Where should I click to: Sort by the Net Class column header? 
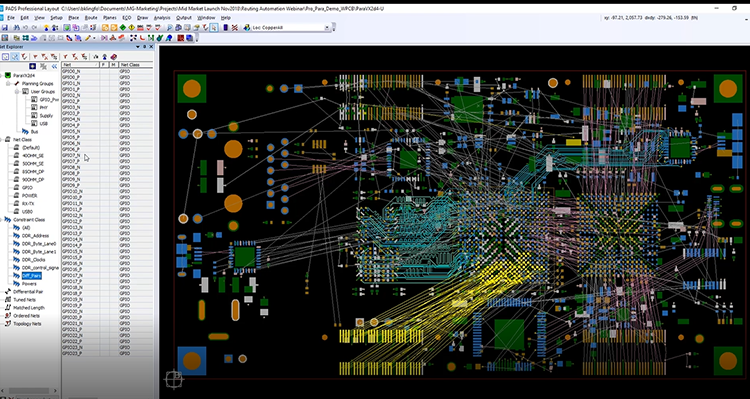pyautogui.click(x=135, y=65)
